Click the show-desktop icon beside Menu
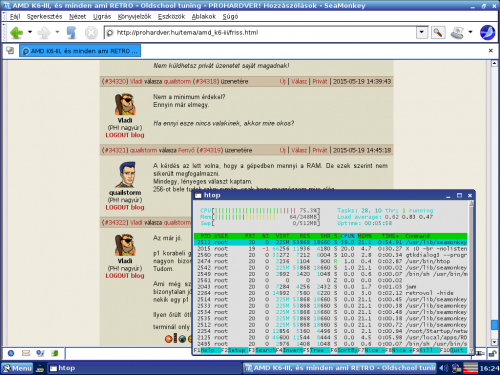Image resolution: width=500 pixels, height=375 pixels. pos(40,368)
